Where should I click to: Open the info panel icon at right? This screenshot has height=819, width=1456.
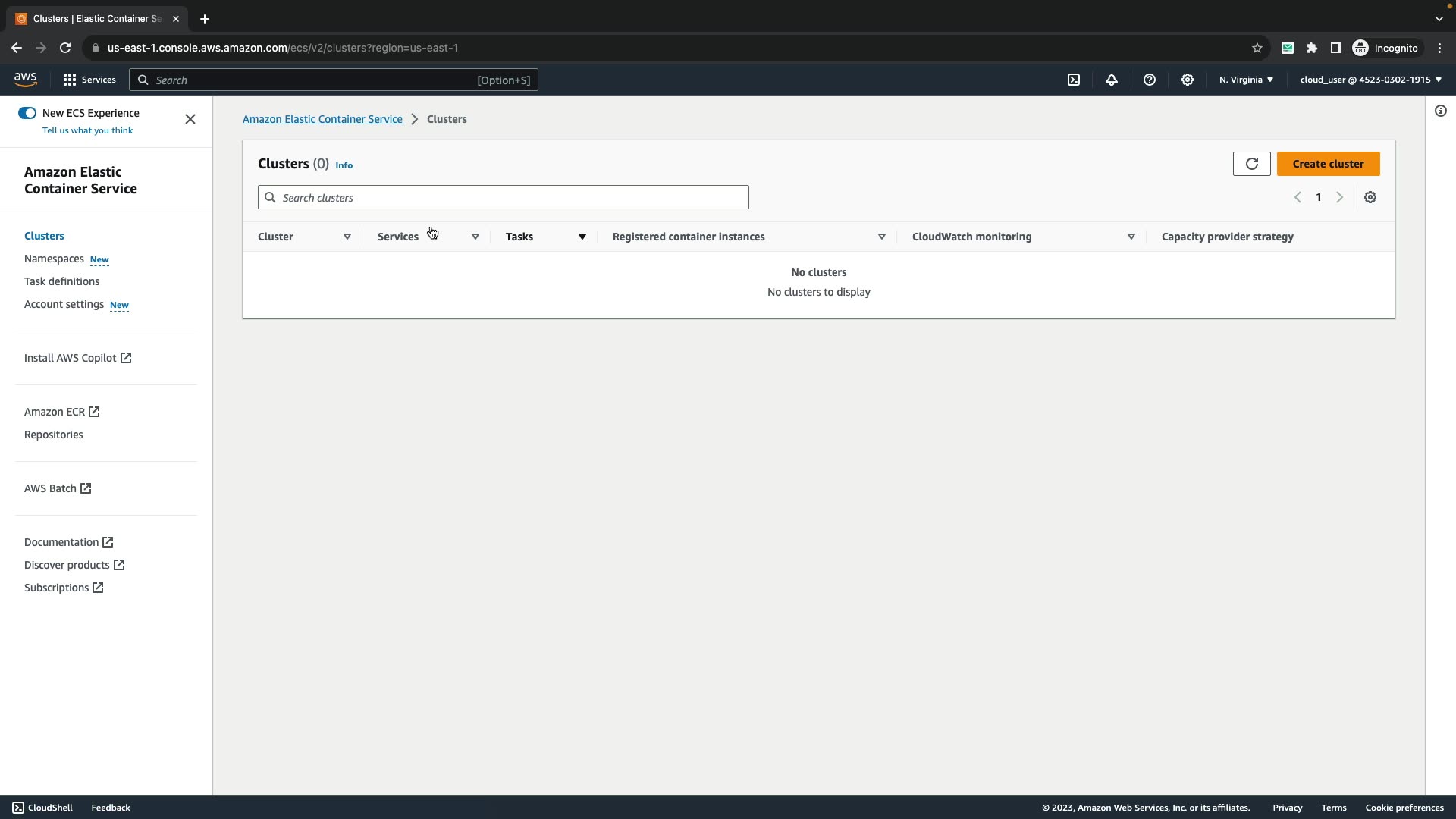coord(1440,111)
